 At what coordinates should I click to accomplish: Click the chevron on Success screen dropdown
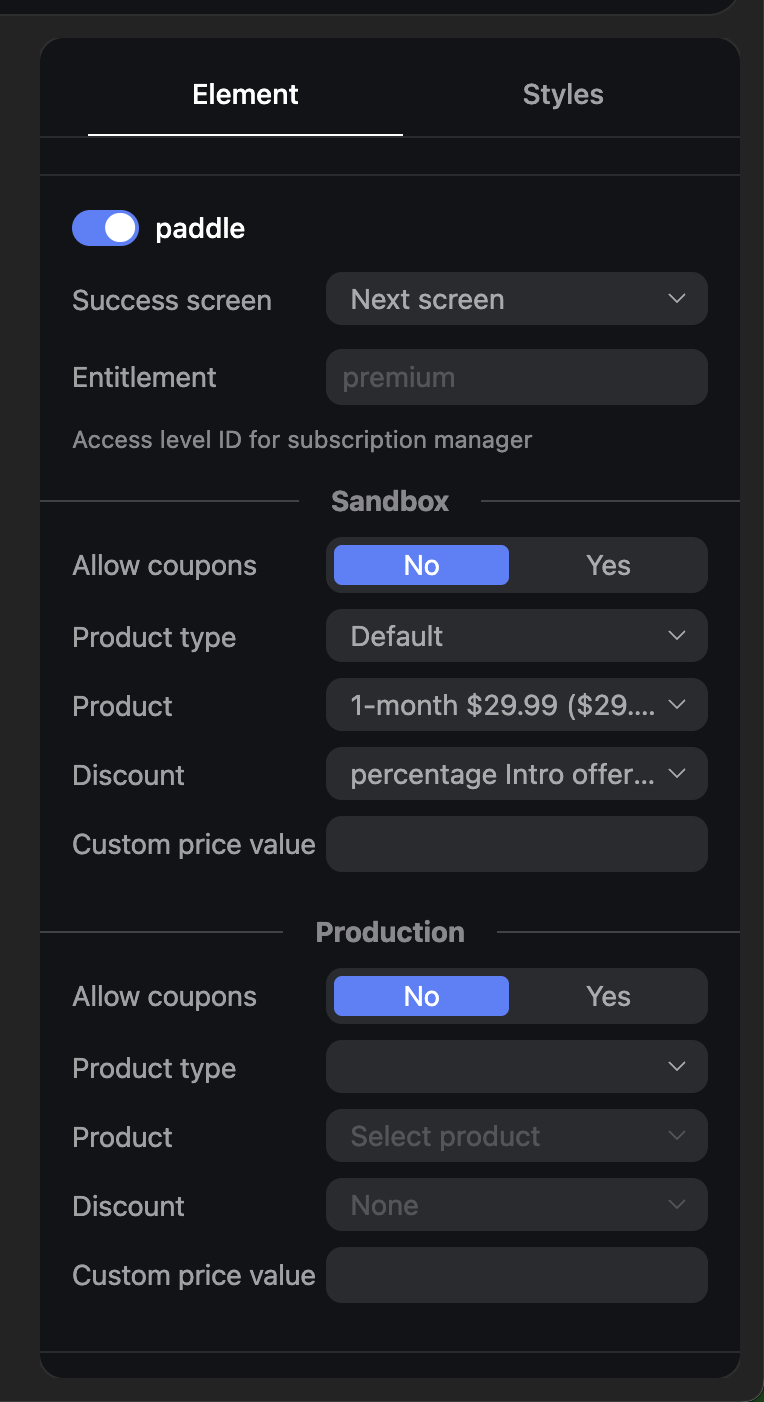(x=677, y=299)
